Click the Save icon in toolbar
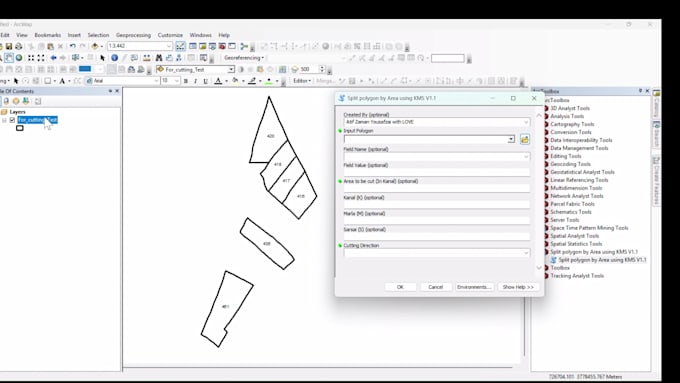Screen dimensions: 680x383 coord(9,46)
